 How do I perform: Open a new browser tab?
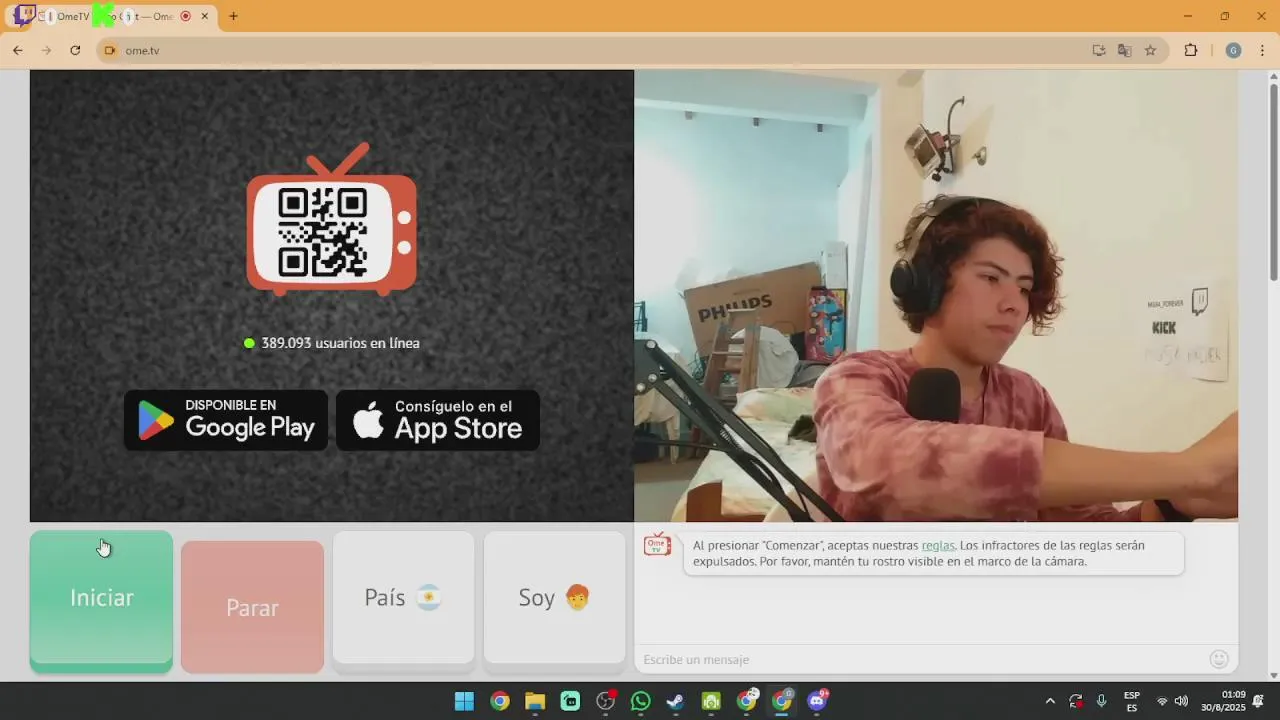coord(233,16)
